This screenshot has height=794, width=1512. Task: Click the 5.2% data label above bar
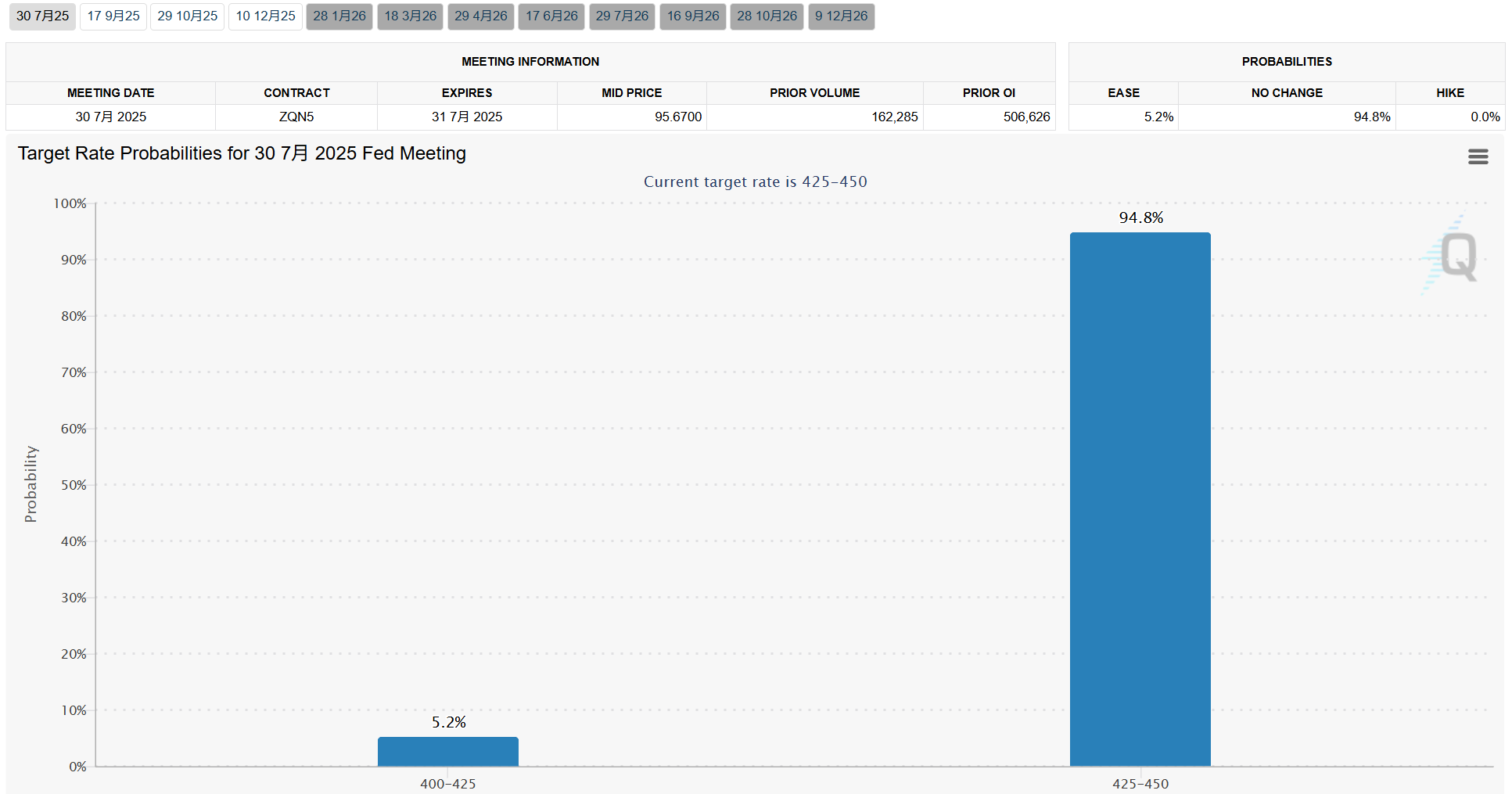coord(448,722)
